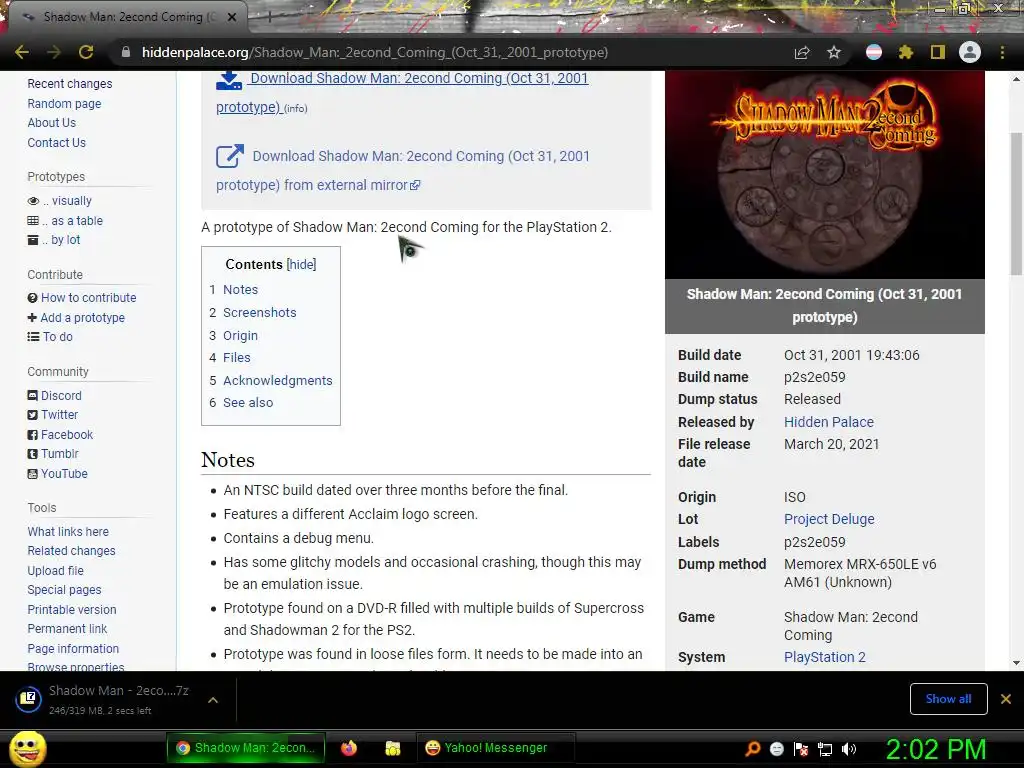Close the Shadow Man browser tab
The image size is (1024, 768).
coord(232,18)
